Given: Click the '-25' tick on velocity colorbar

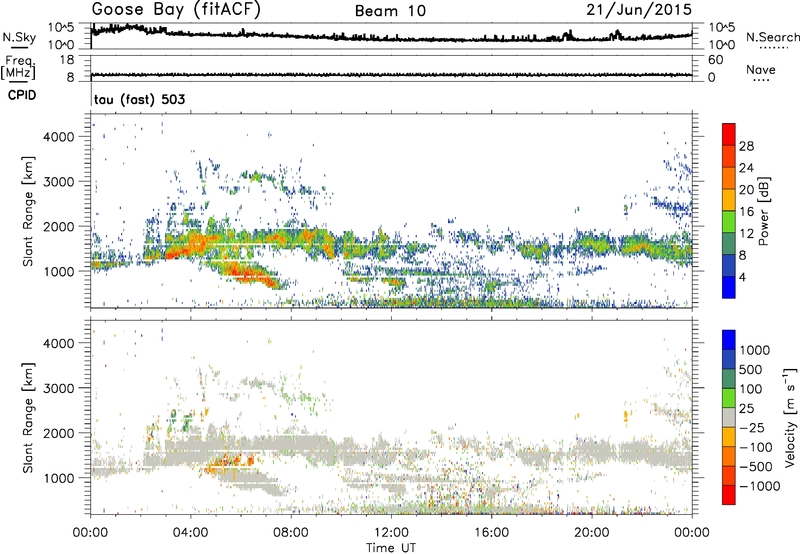Looking at the screenshot, I should click(x=751, y=427).
